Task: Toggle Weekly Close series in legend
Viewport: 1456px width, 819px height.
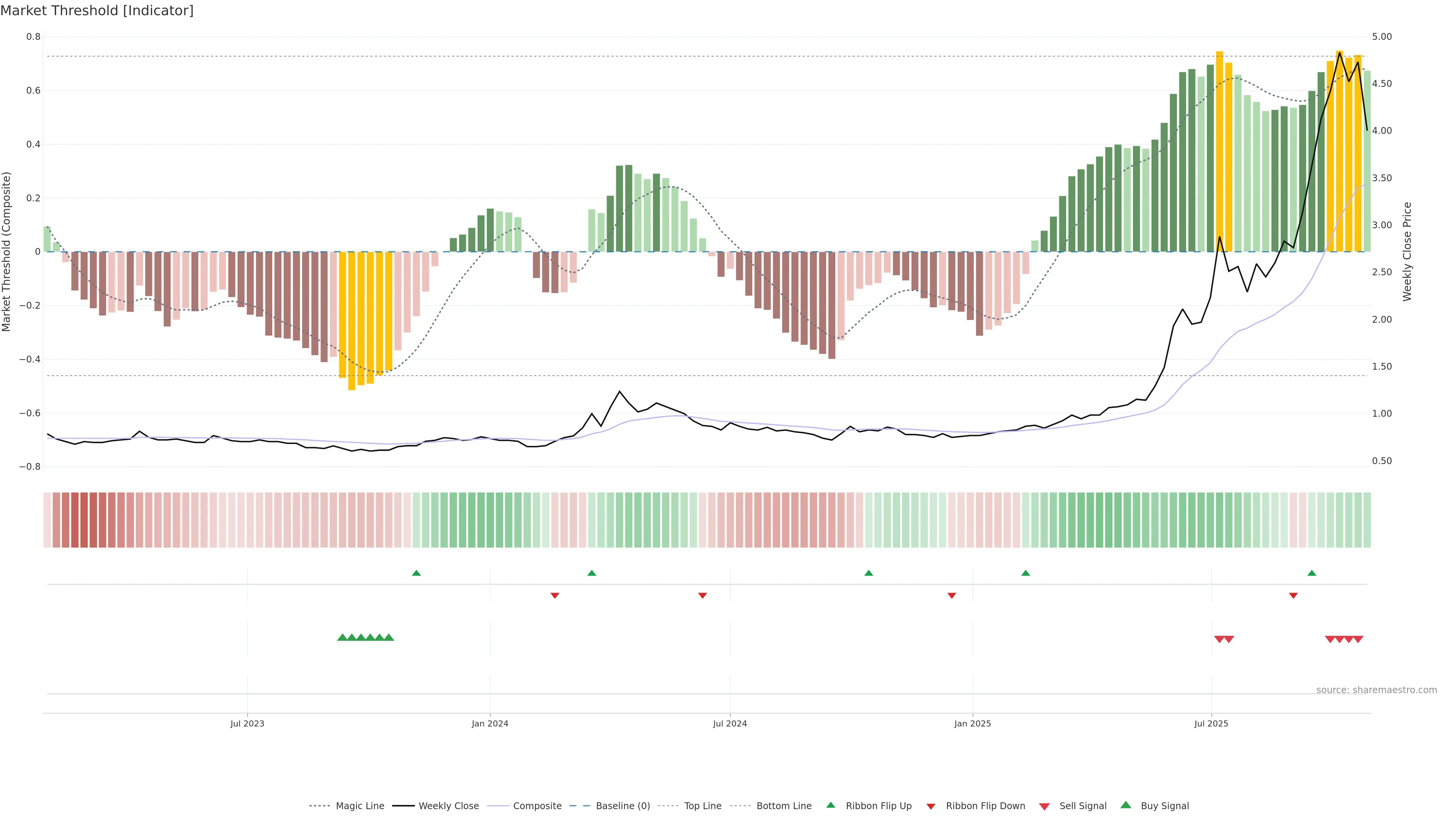Action: 448,806
